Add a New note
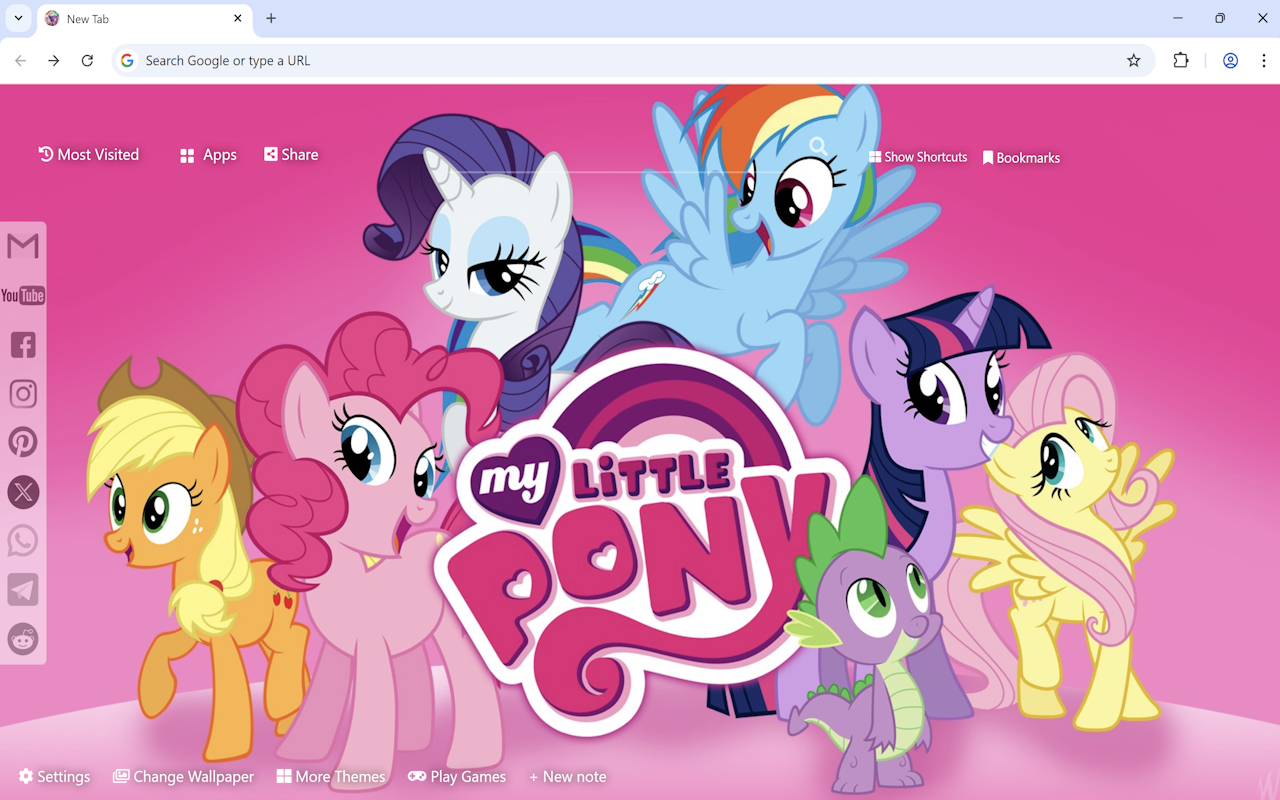The width and height of the screenshot is (1280, 800). coord(568,776)
